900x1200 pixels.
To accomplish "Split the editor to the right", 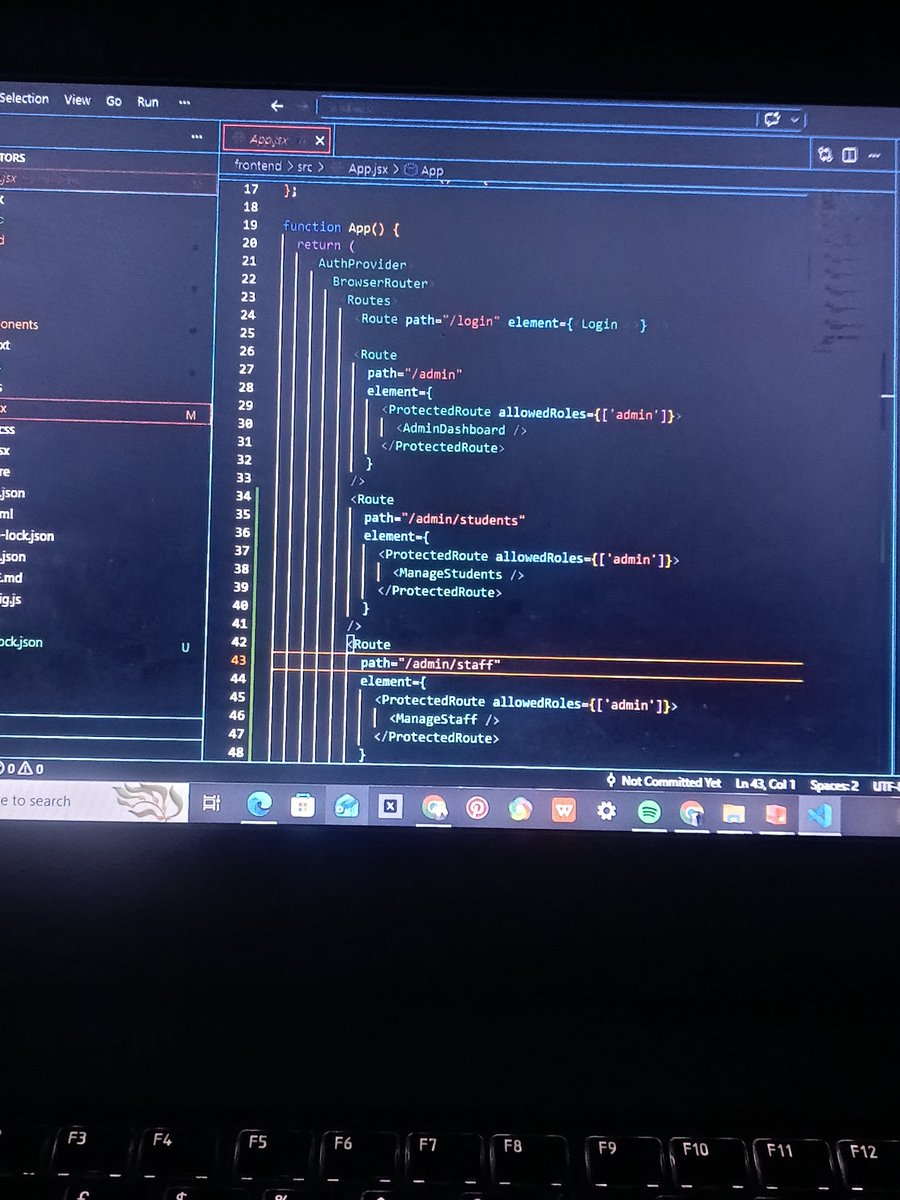I will 850,155.
